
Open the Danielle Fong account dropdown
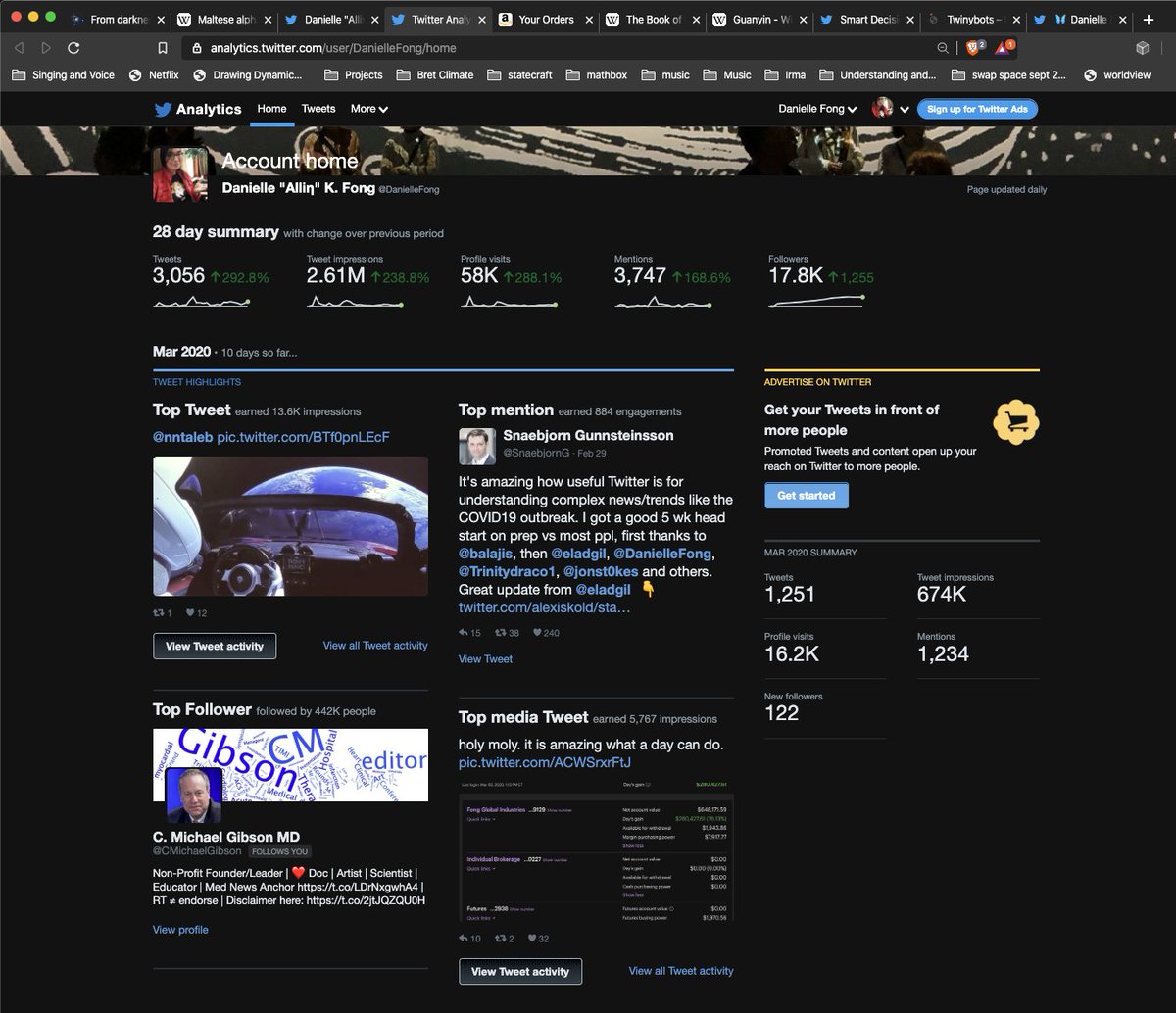click(818, 109)
